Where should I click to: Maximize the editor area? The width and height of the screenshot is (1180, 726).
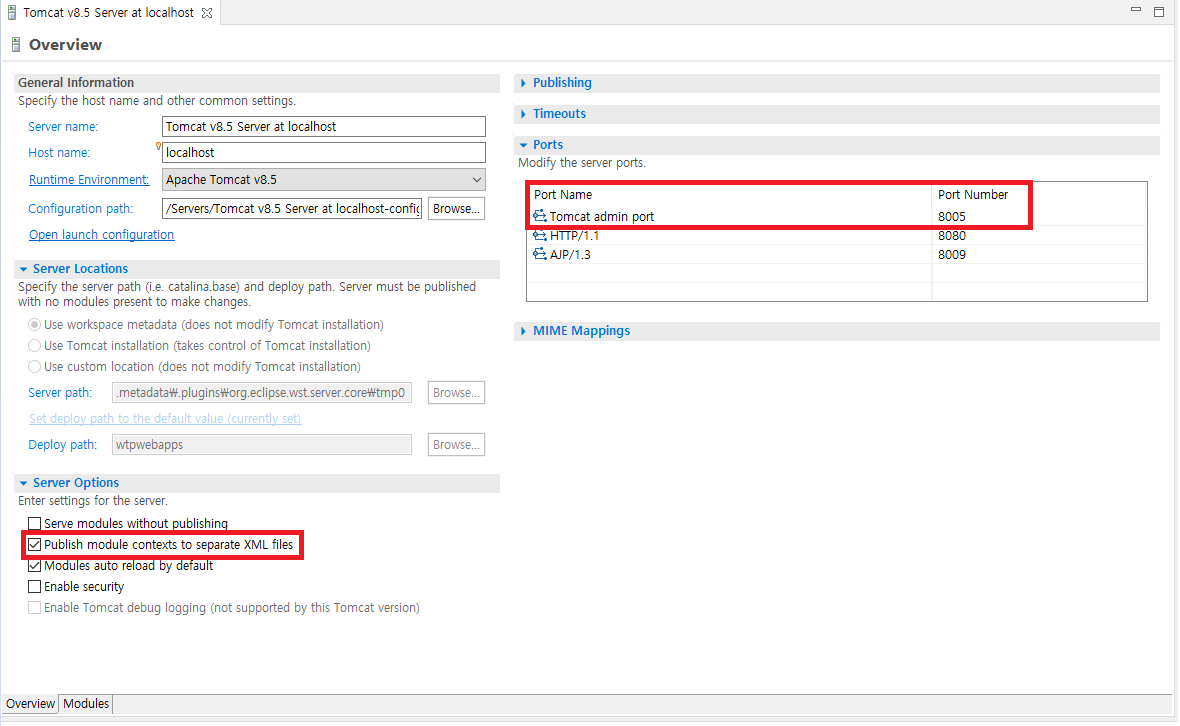click(x=1159, y=11)
